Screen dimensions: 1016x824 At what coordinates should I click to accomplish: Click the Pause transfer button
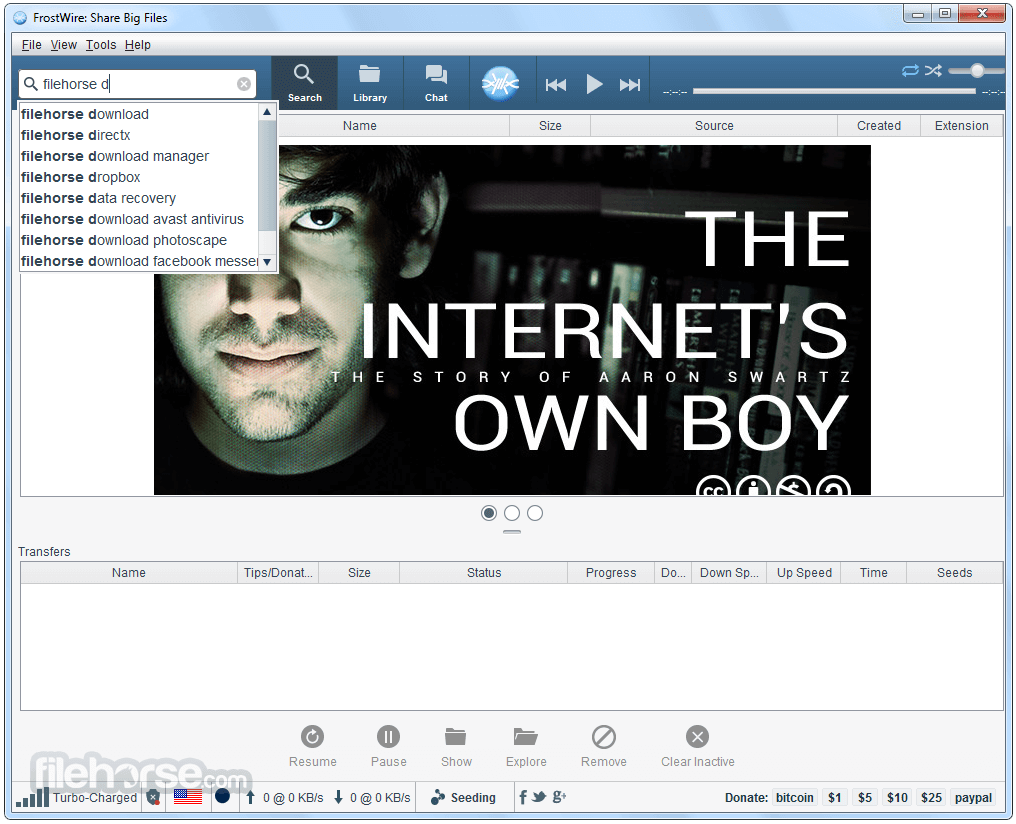pos(388,746)
